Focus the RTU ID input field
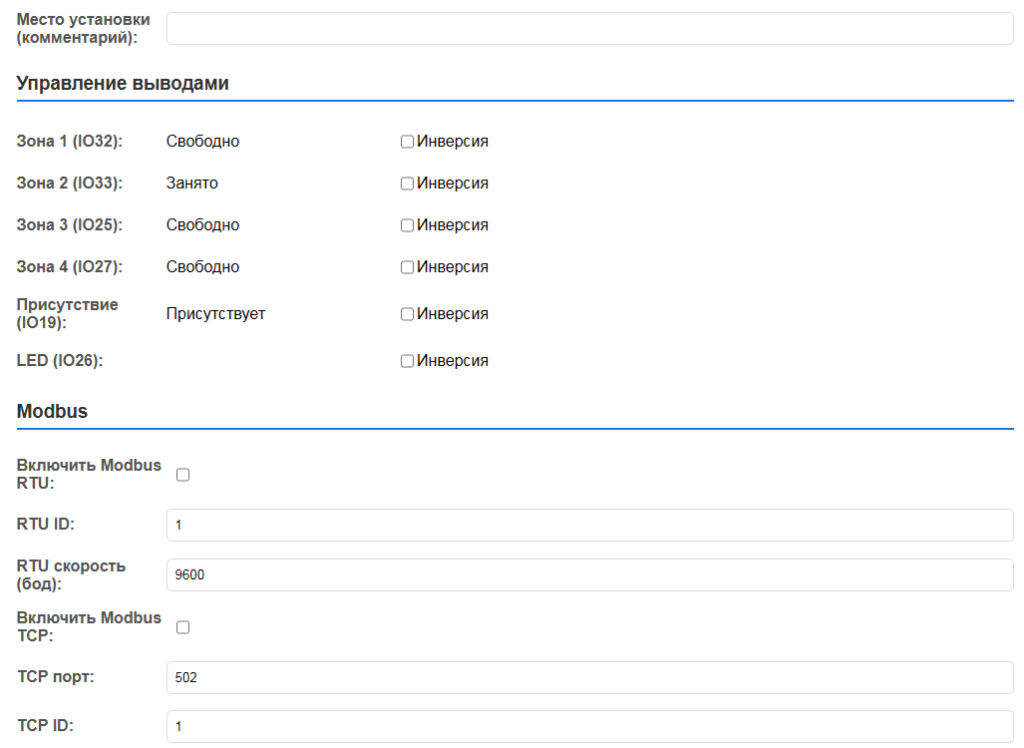The width and height of the screenshot is (1024, 748). (590, 524)
